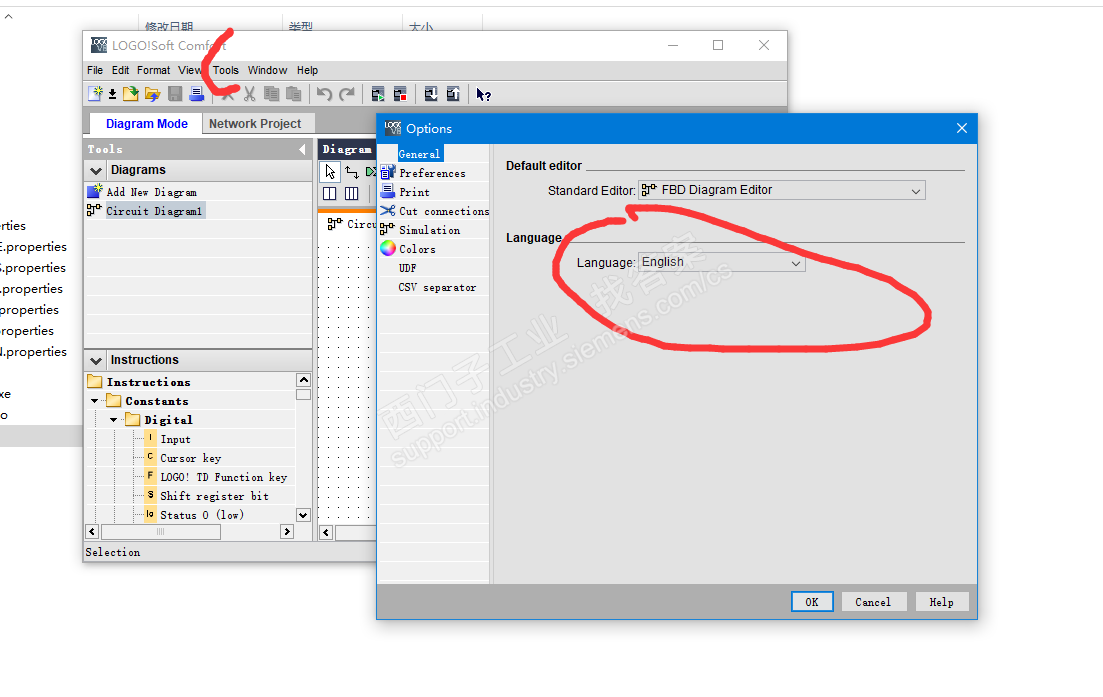
Task: Select the Cursor key instruction item
Action: coord(191,458)
